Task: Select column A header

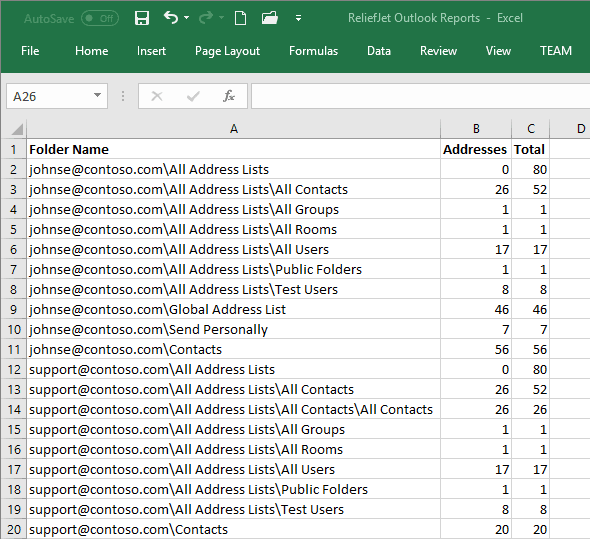Action: point(234,129)
